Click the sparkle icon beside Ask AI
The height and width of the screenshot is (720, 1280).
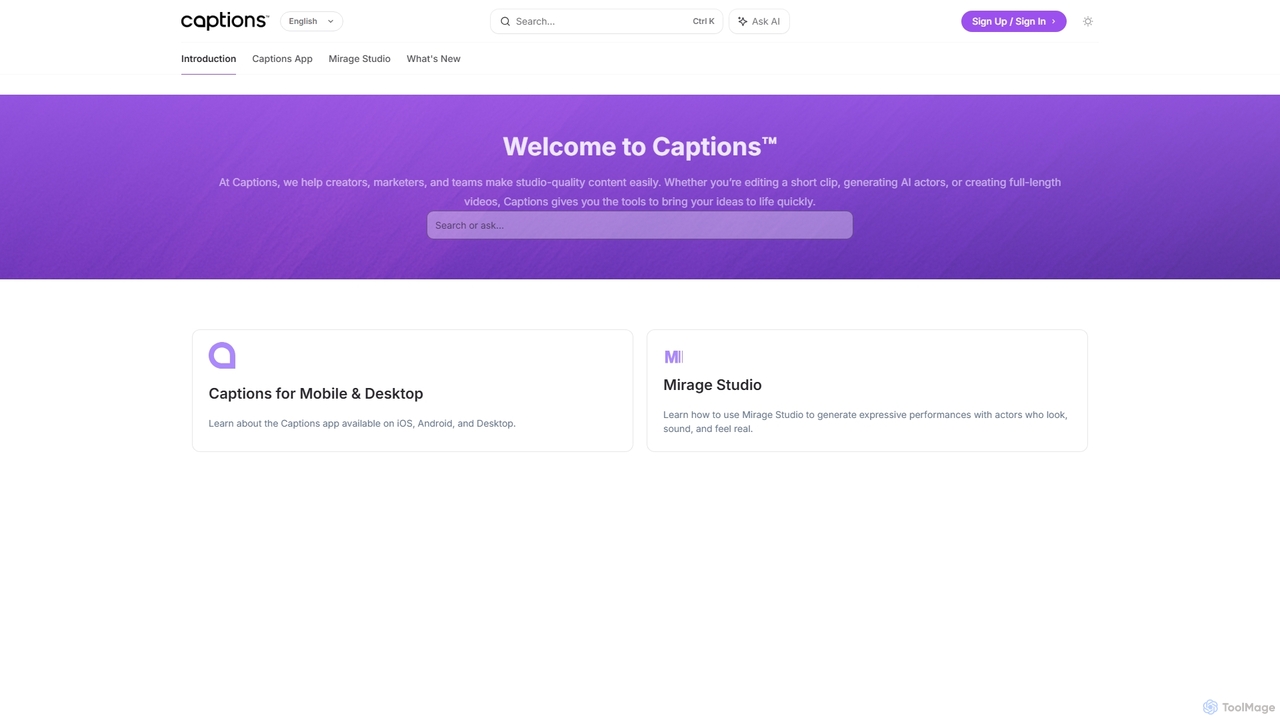click(x=742, y=21)
